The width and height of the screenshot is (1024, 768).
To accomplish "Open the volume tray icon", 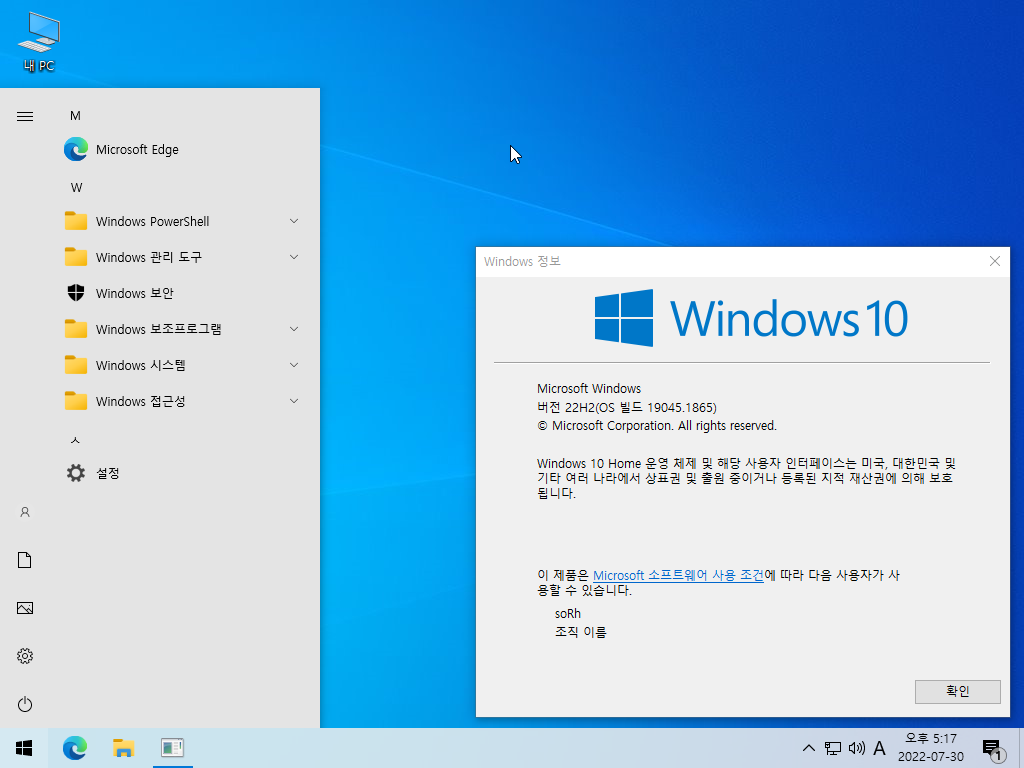I will pos(856,748).
